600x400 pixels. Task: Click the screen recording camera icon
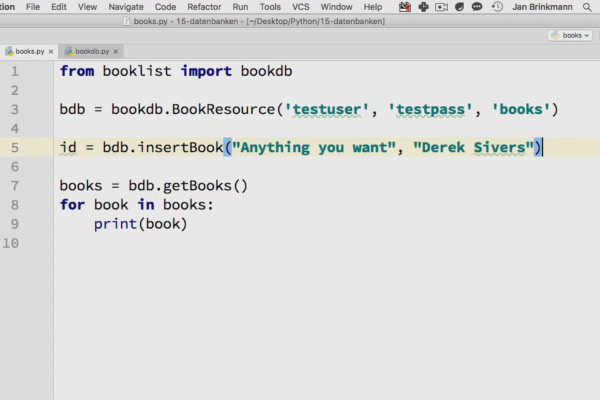coord(441,7)
